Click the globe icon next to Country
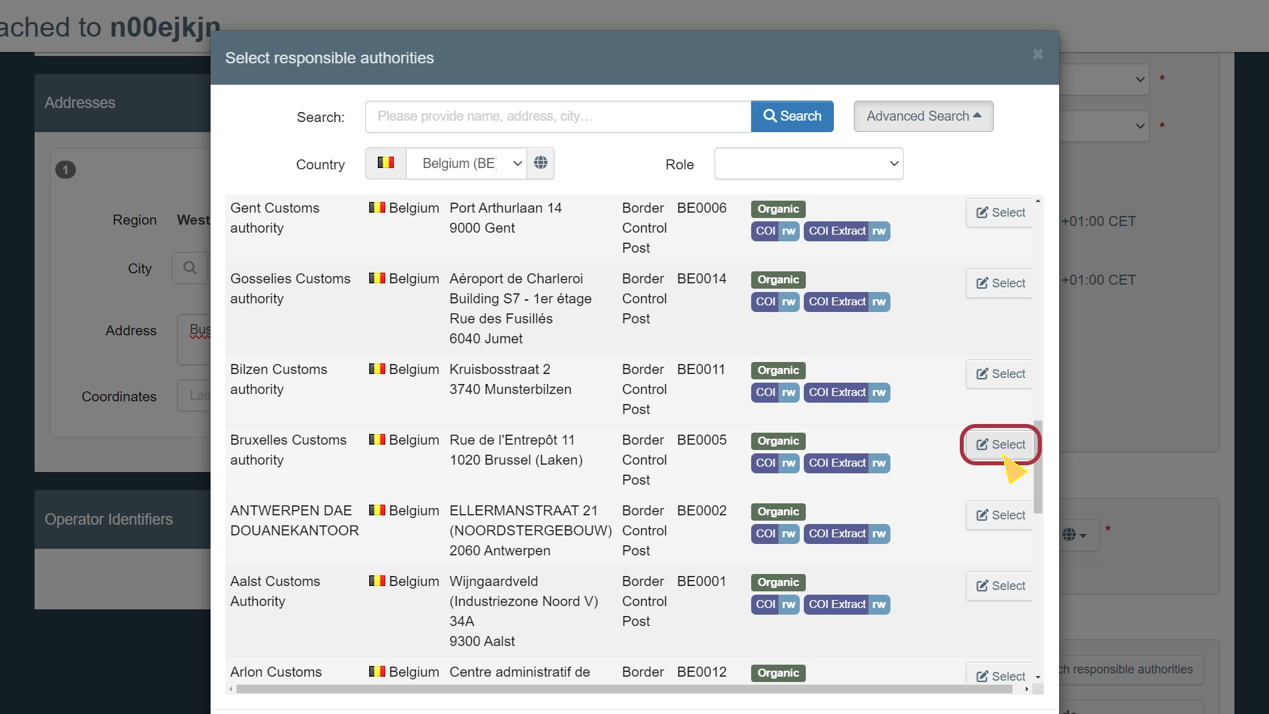This screenshot has height=714, width=1269. [x=541, y=163]
